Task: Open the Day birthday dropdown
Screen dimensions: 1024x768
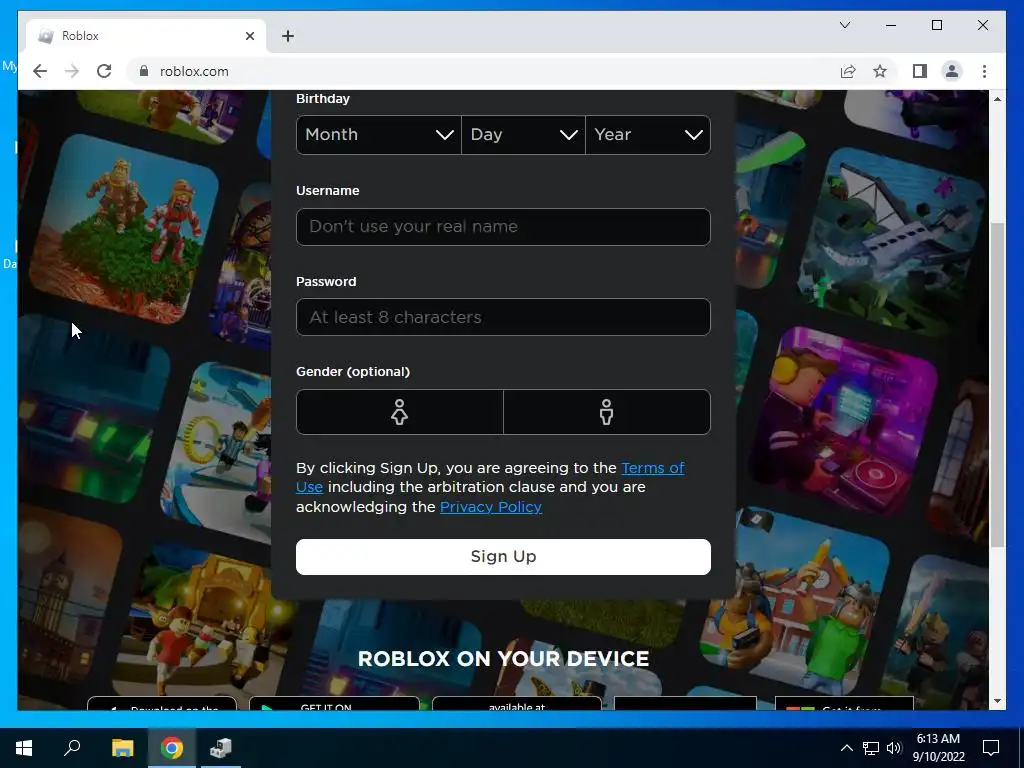Action: point(523,135)
